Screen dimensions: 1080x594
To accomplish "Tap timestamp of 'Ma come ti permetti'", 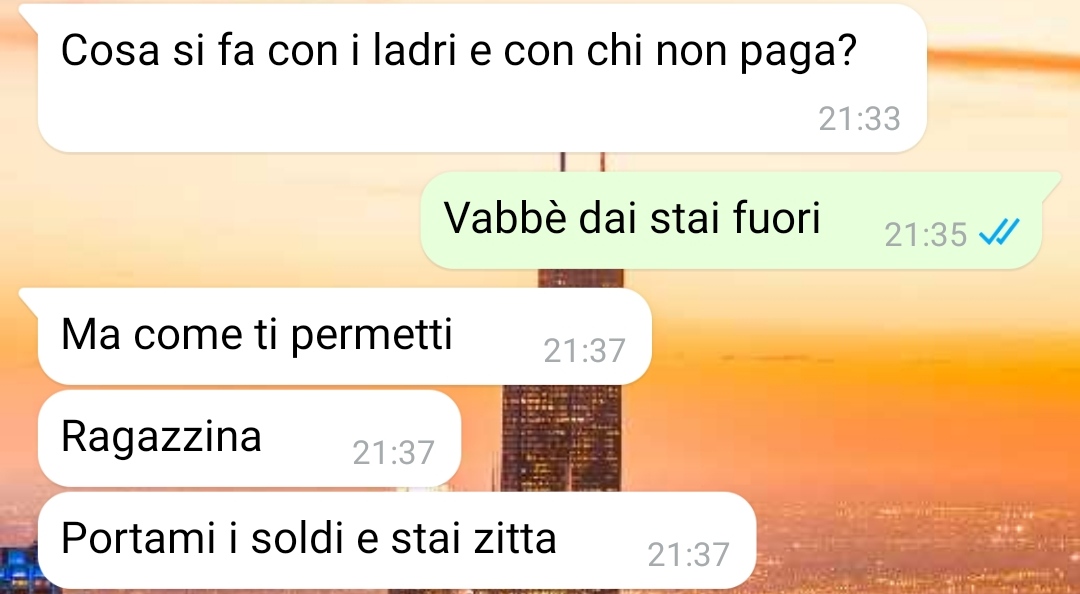I will click(x=584, y=351).
